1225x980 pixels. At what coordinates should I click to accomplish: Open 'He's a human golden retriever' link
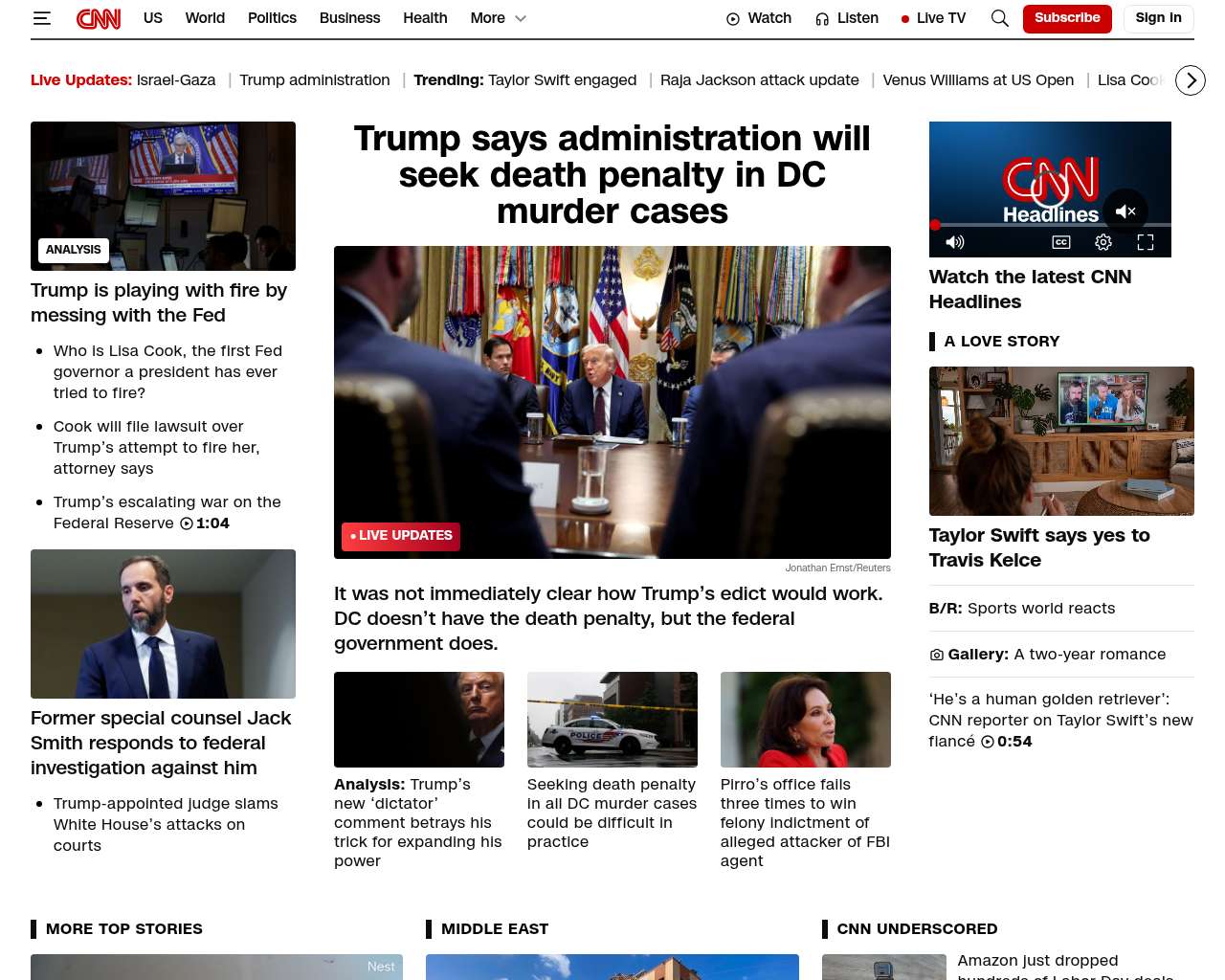point(1061,721)
